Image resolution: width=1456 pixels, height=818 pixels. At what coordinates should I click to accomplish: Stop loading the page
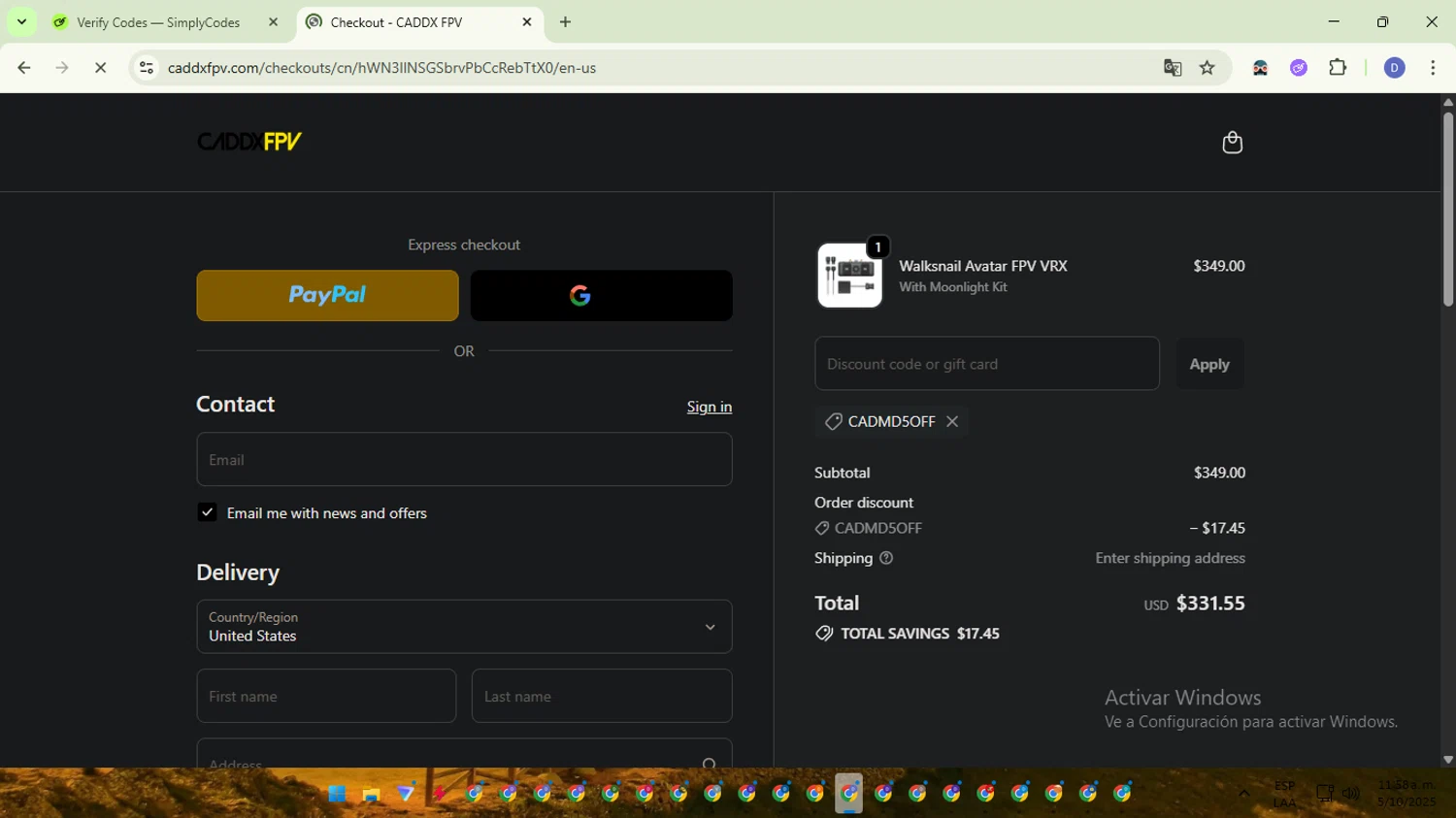pyautogui.click(x=100, y=68)
